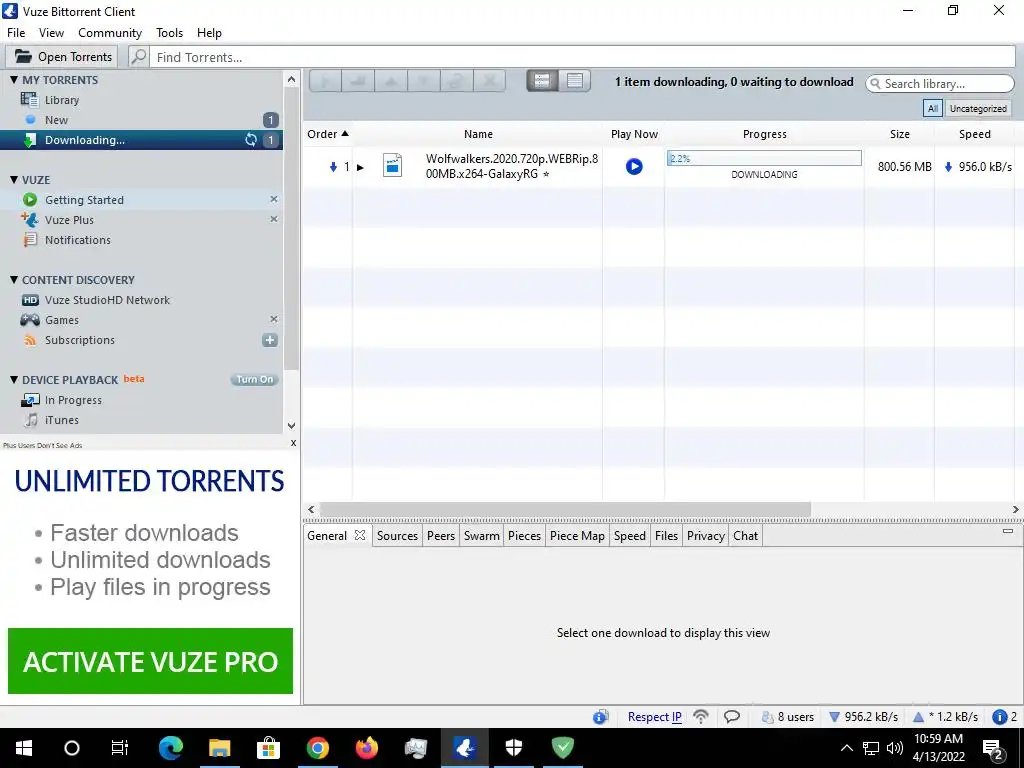The height and width of the screenshot is (768, 1024).
Task: Close the Vuze Plus sidebar entry
Action: (x=274, y=219)
